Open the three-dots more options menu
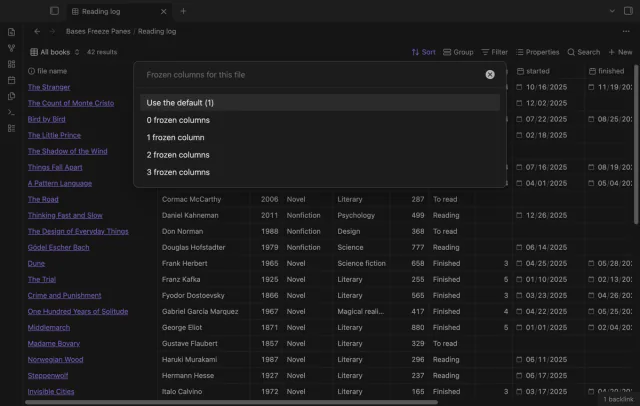The image size is (640, 406). click(x=626, y=31)
